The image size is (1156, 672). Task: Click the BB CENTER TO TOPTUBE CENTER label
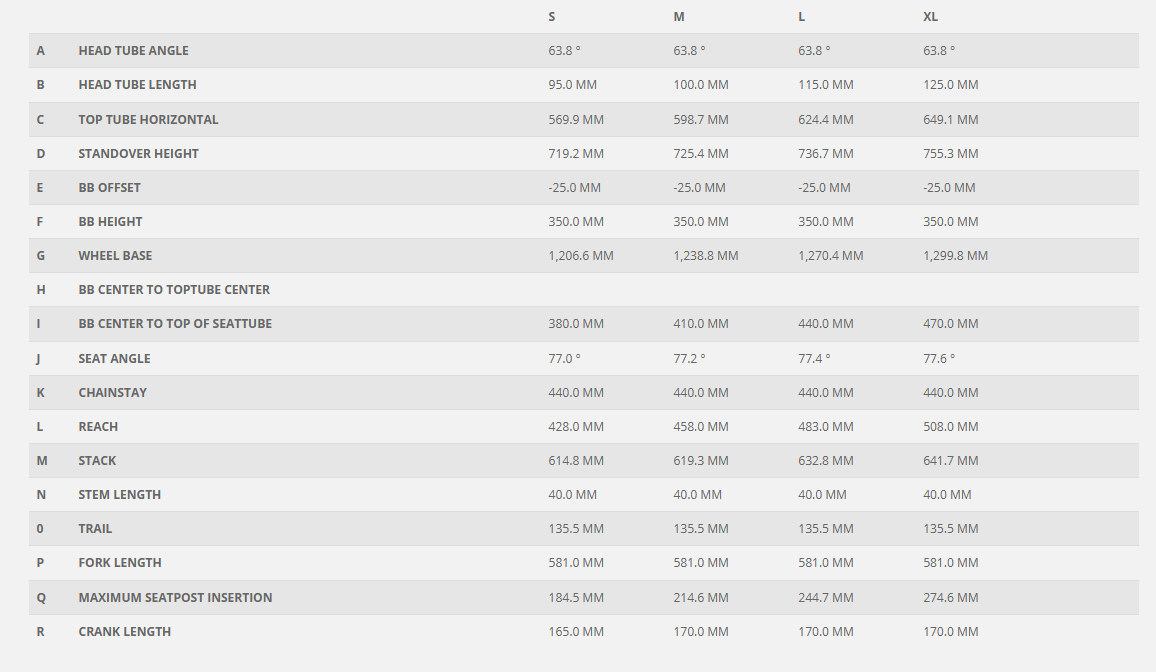[174, 290]
